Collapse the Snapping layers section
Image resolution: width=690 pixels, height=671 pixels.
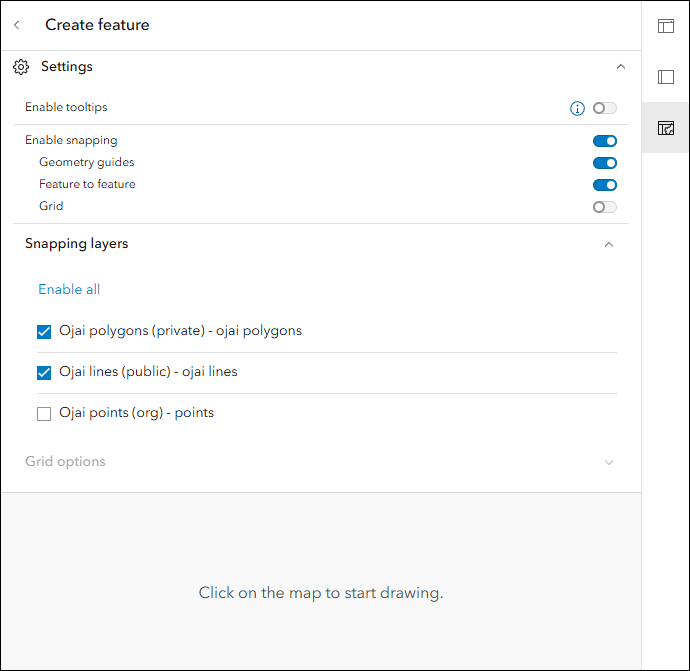click(x=609, y=244)
